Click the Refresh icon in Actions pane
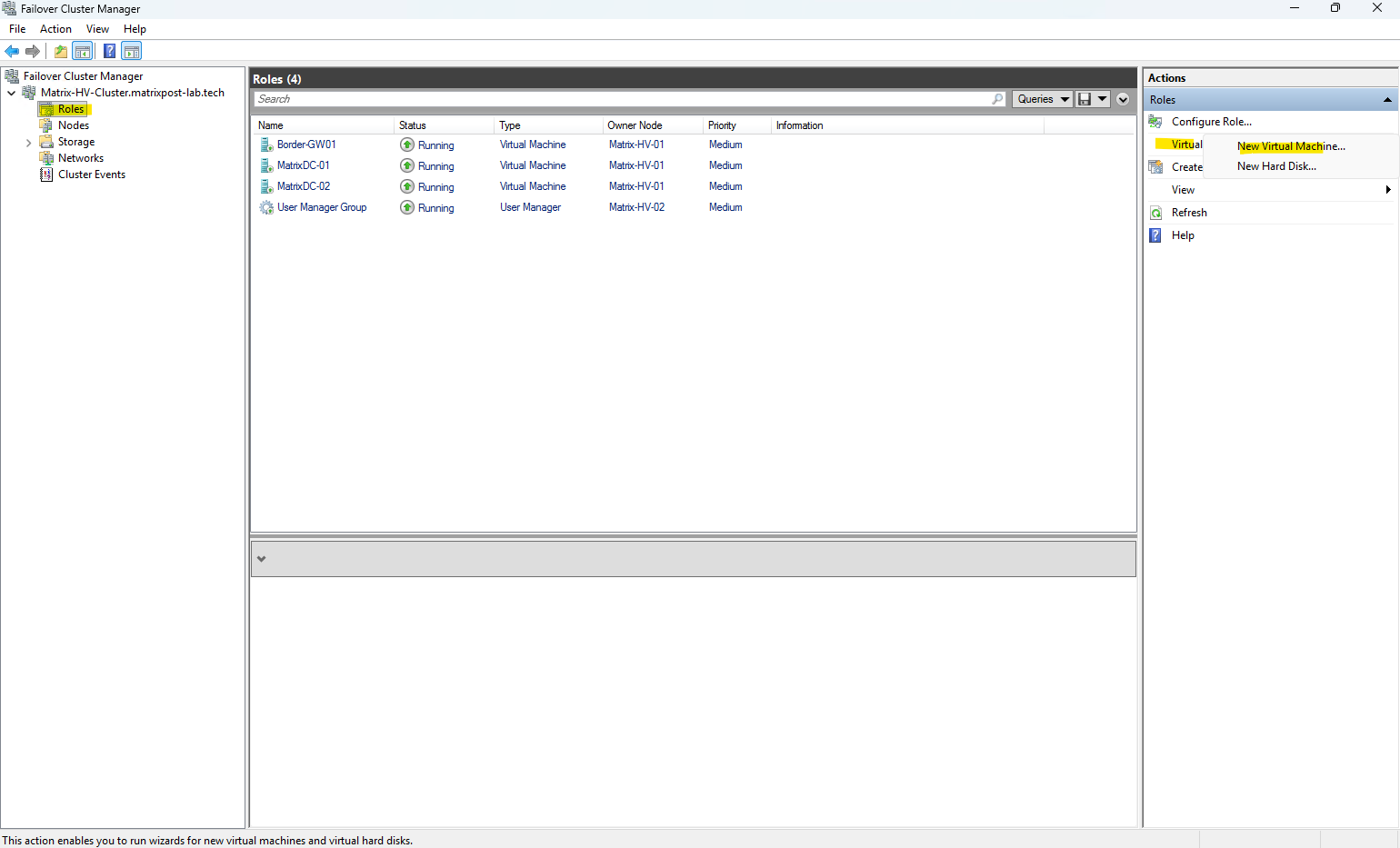Viewport: 1400px width, 848px height. click(x=1155, y=213)
